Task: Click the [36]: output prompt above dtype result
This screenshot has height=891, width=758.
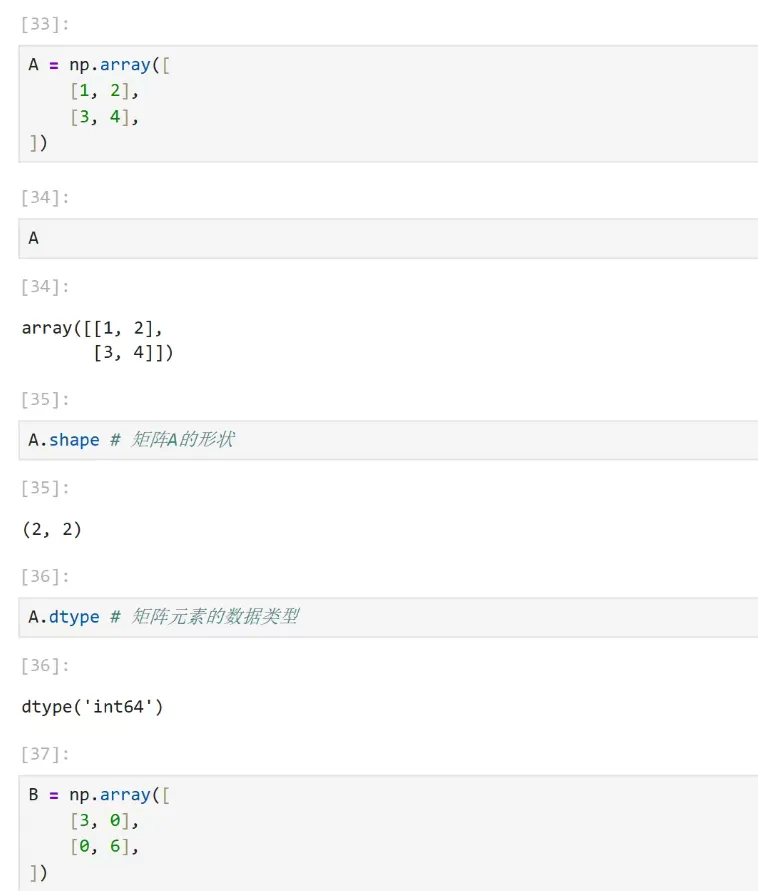Action: (45, 665)
